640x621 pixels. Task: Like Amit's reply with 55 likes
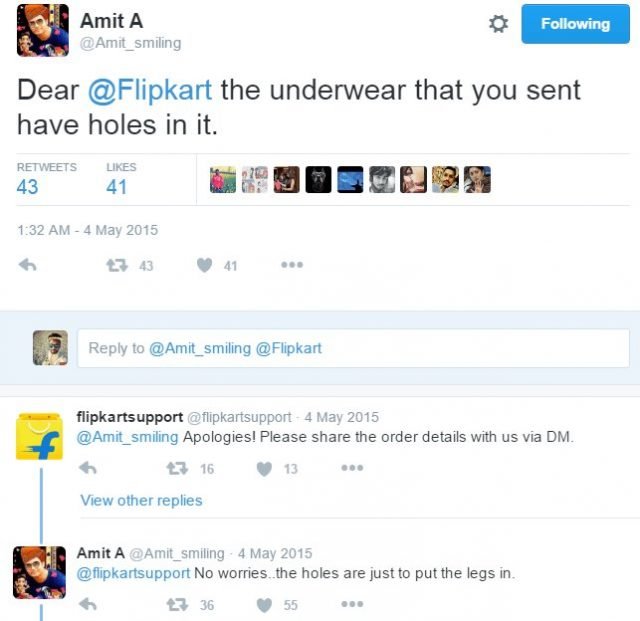tap(264, 605)
